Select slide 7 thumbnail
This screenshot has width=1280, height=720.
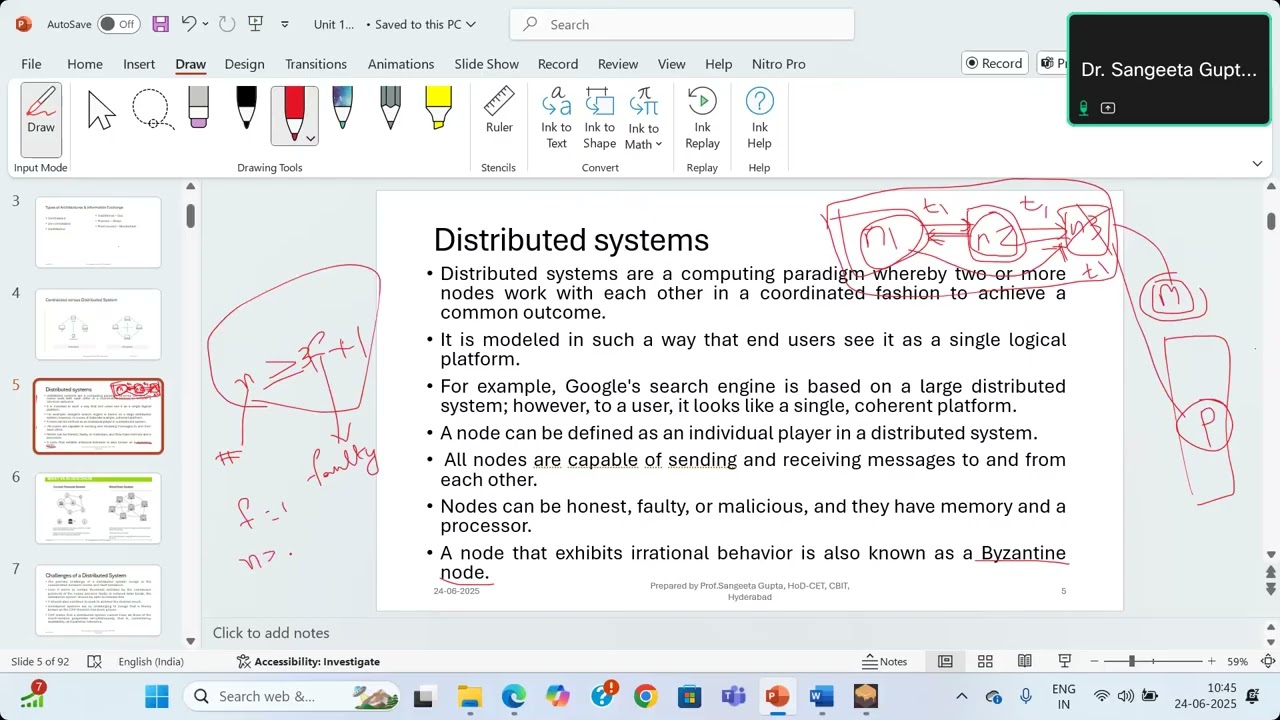click(x=98, y=600)
